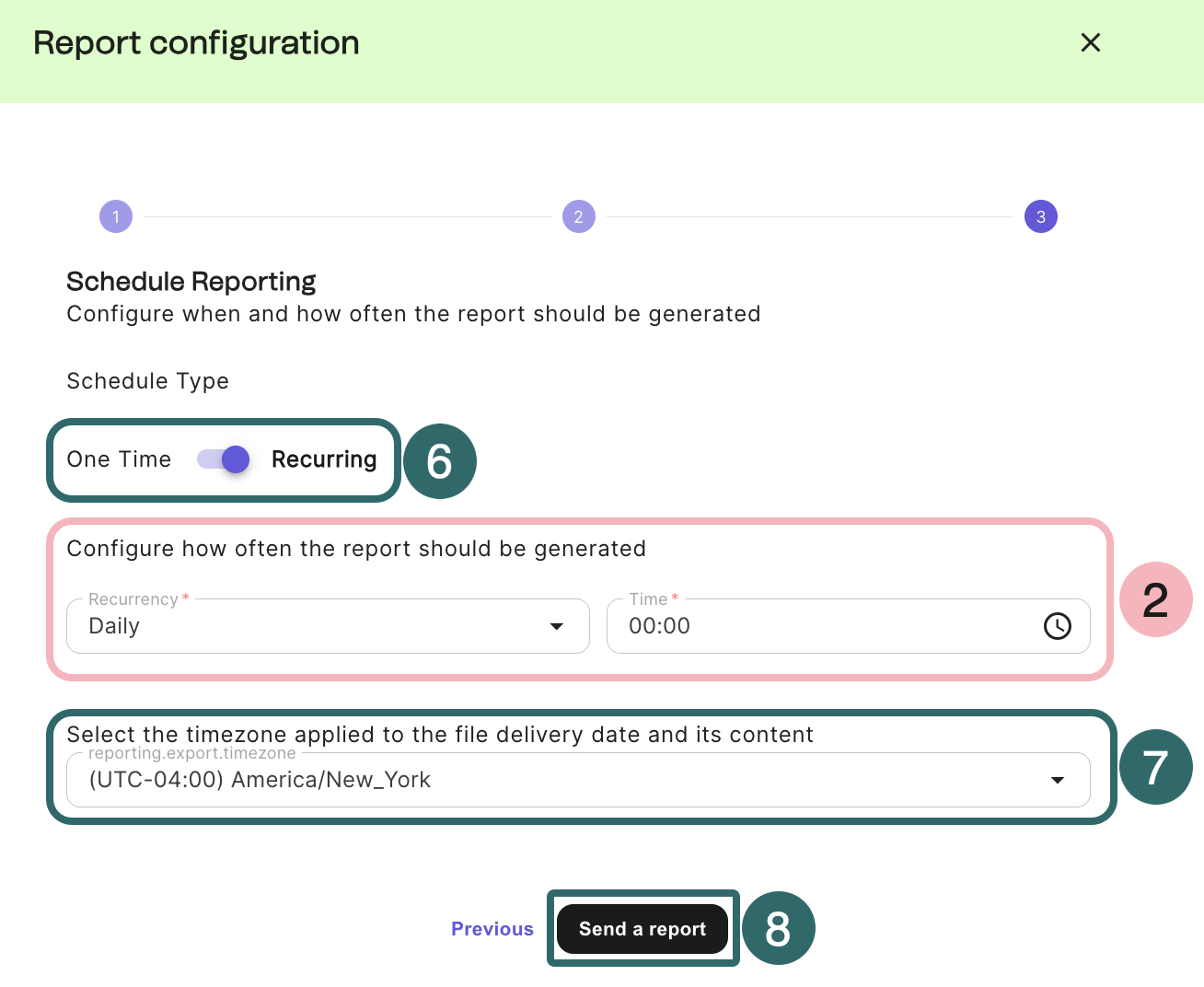Click the annotation badge number 7
Image resolution: width=1204 pixels, height=987 pixels.
pos(1155,767)
